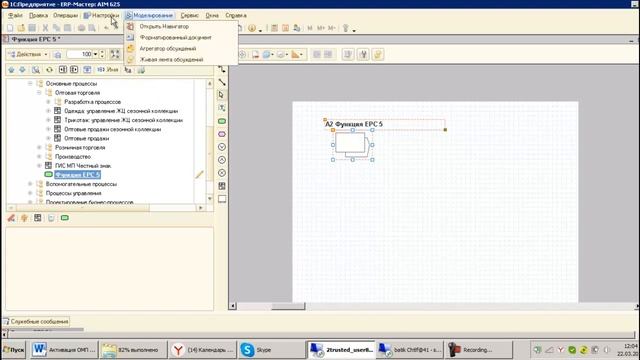The image size is (640, 360).
Task: Select the straight line connector tool
Action: pyautogui.click(x=222, y=82)
